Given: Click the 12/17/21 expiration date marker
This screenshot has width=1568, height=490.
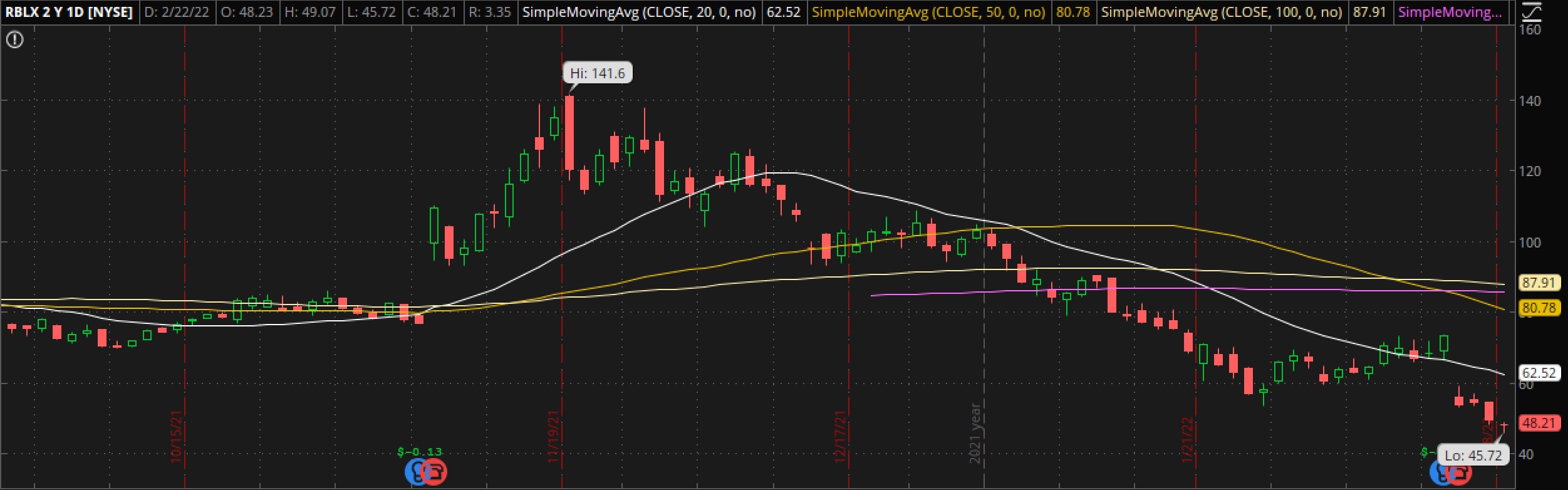Looking at the screenshot, I should [x=840, y=437].
